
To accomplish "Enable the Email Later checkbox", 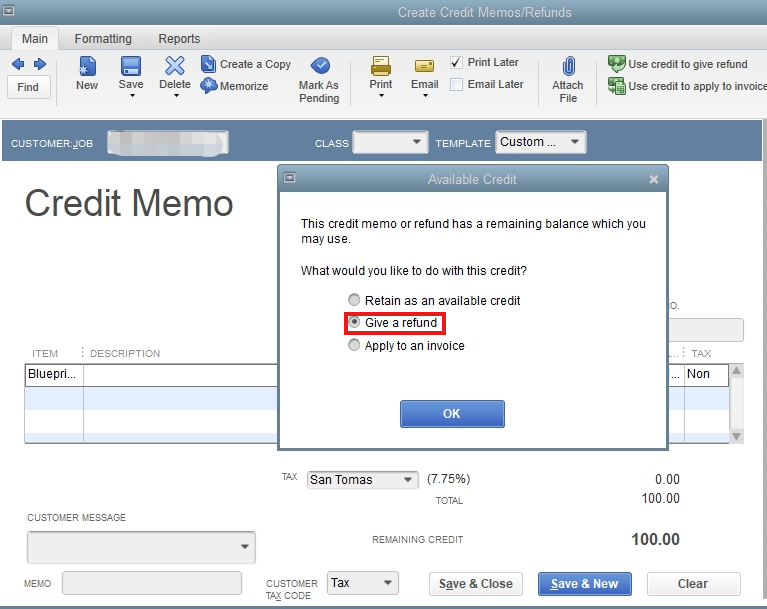I will (x=456, y=85).
